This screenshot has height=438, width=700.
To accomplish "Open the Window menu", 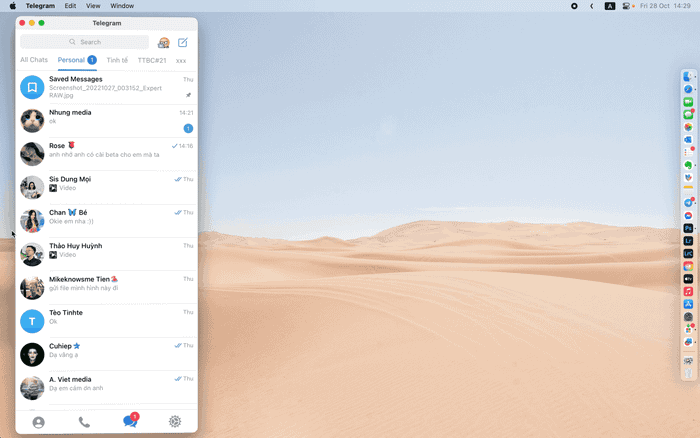I will tap(122, 6).
